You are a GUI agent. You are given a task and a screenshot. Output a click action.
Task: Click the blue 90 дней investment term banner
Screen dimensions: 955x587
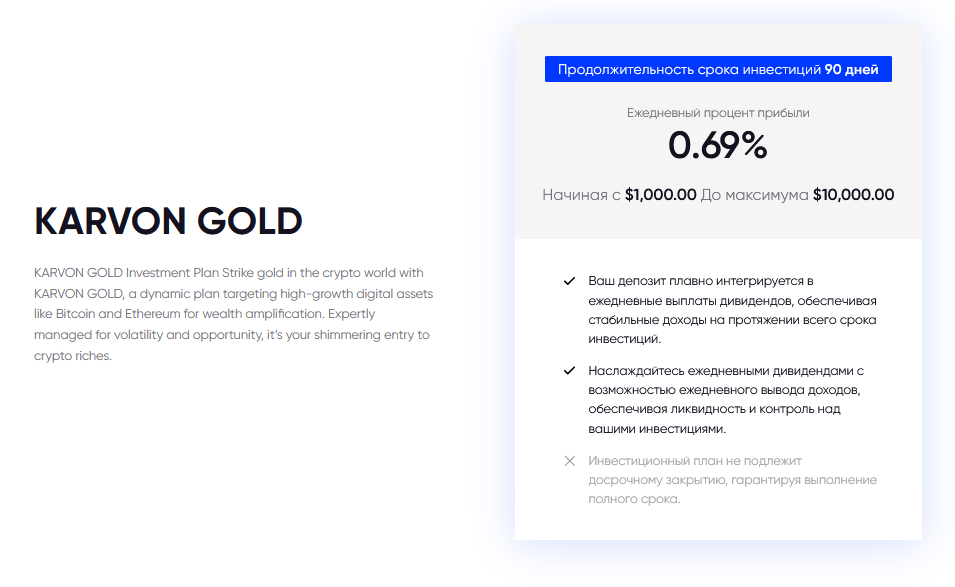pyautogui.click(x=718, y=69)
